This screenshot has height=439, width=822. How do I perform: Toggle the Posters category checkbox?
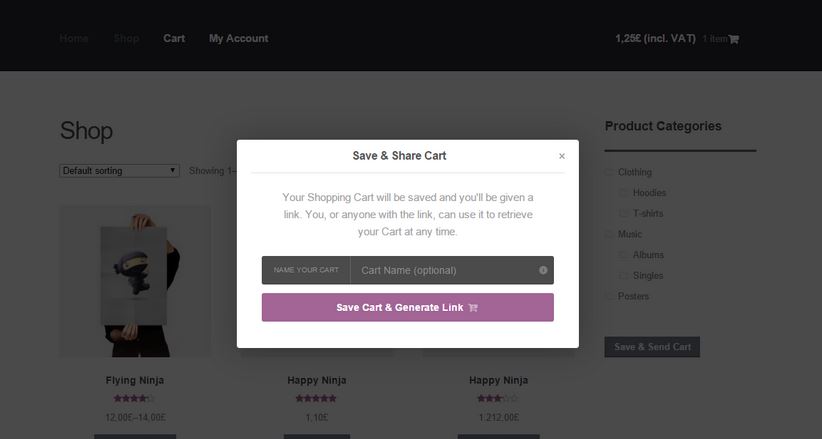(609, 296)
